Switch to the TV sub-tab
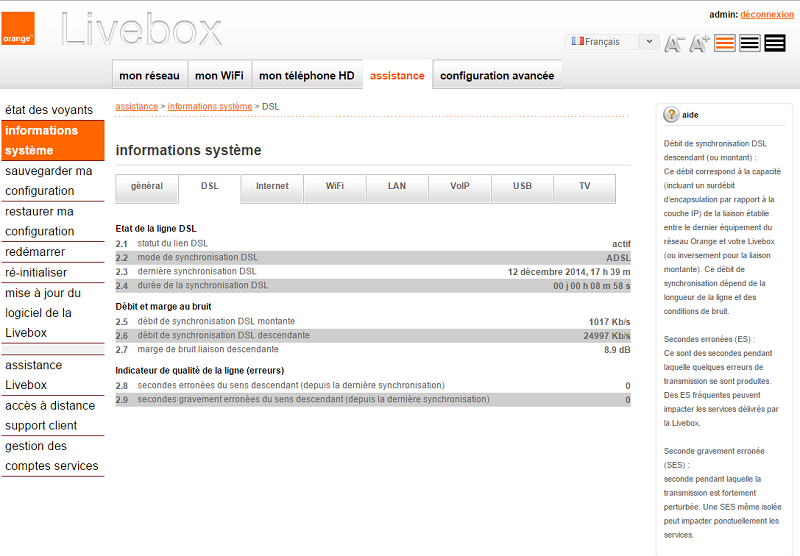Screen dimensions: 800x556 coord(585,188)
